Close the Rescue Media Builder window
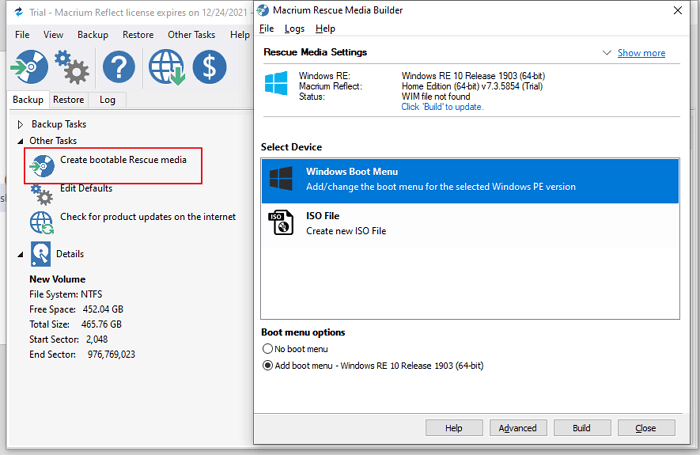 677,10
